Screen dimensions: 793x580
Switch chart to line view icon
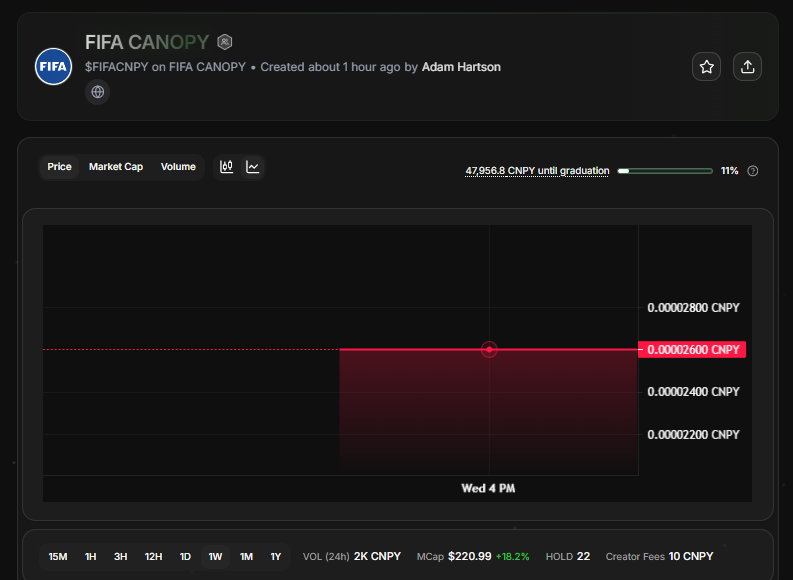click(x=252, y=167)
